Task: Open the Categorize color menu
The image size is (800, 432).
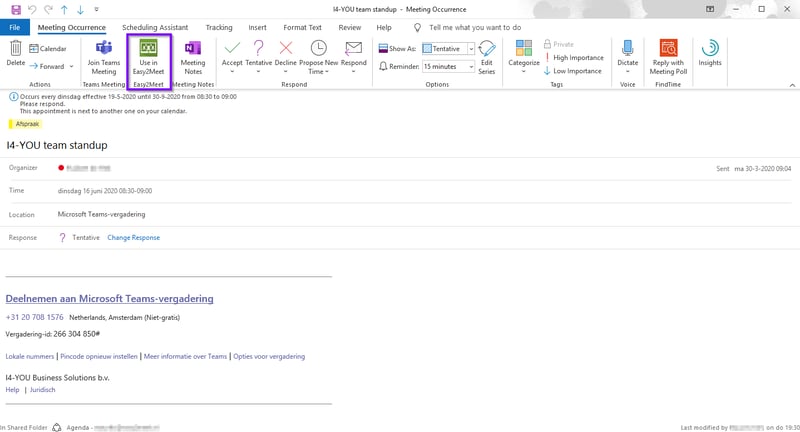Action: 523,56
